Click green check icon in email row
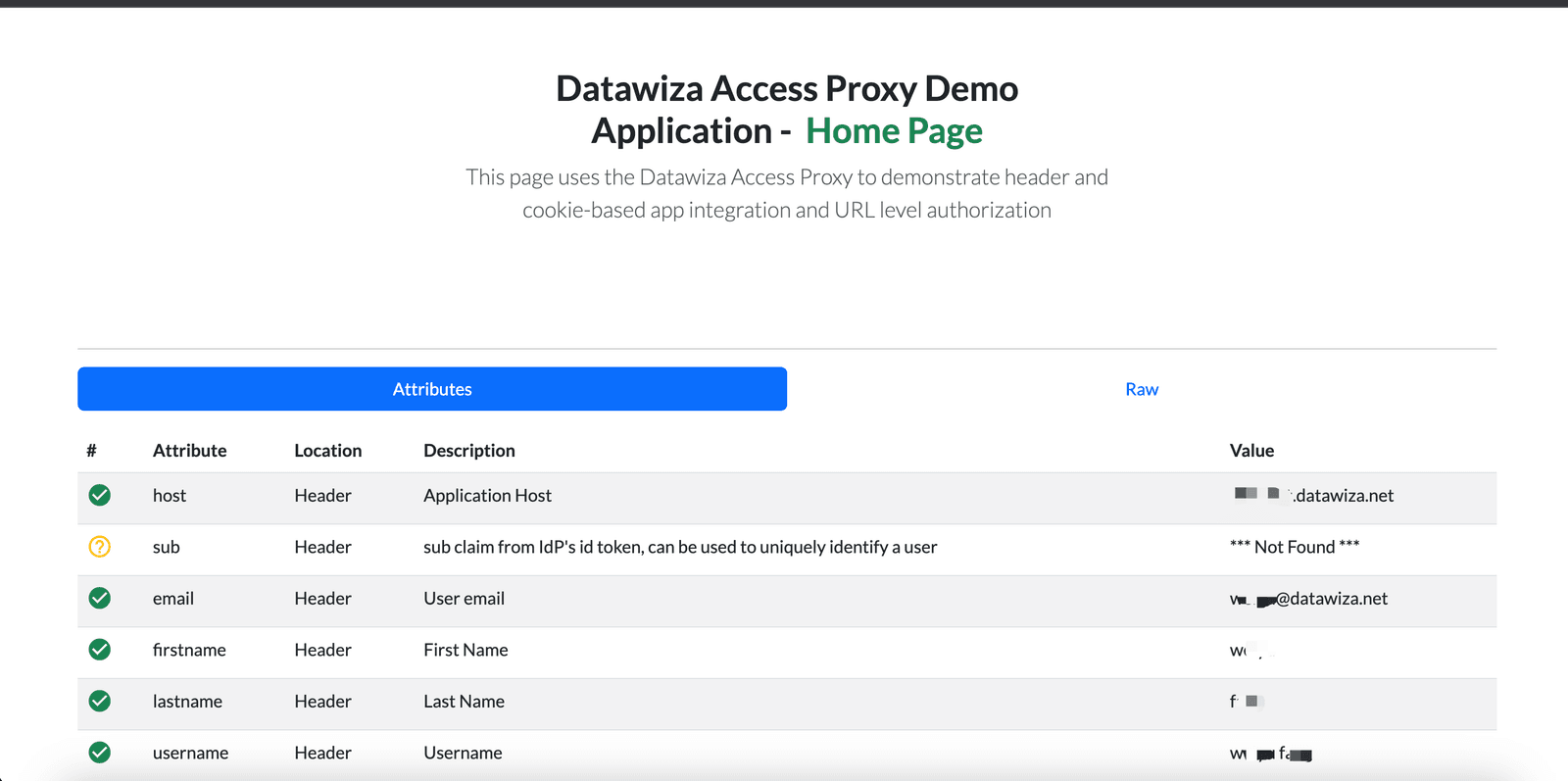Screen dimensions: 1568x781 click(99, 598)
